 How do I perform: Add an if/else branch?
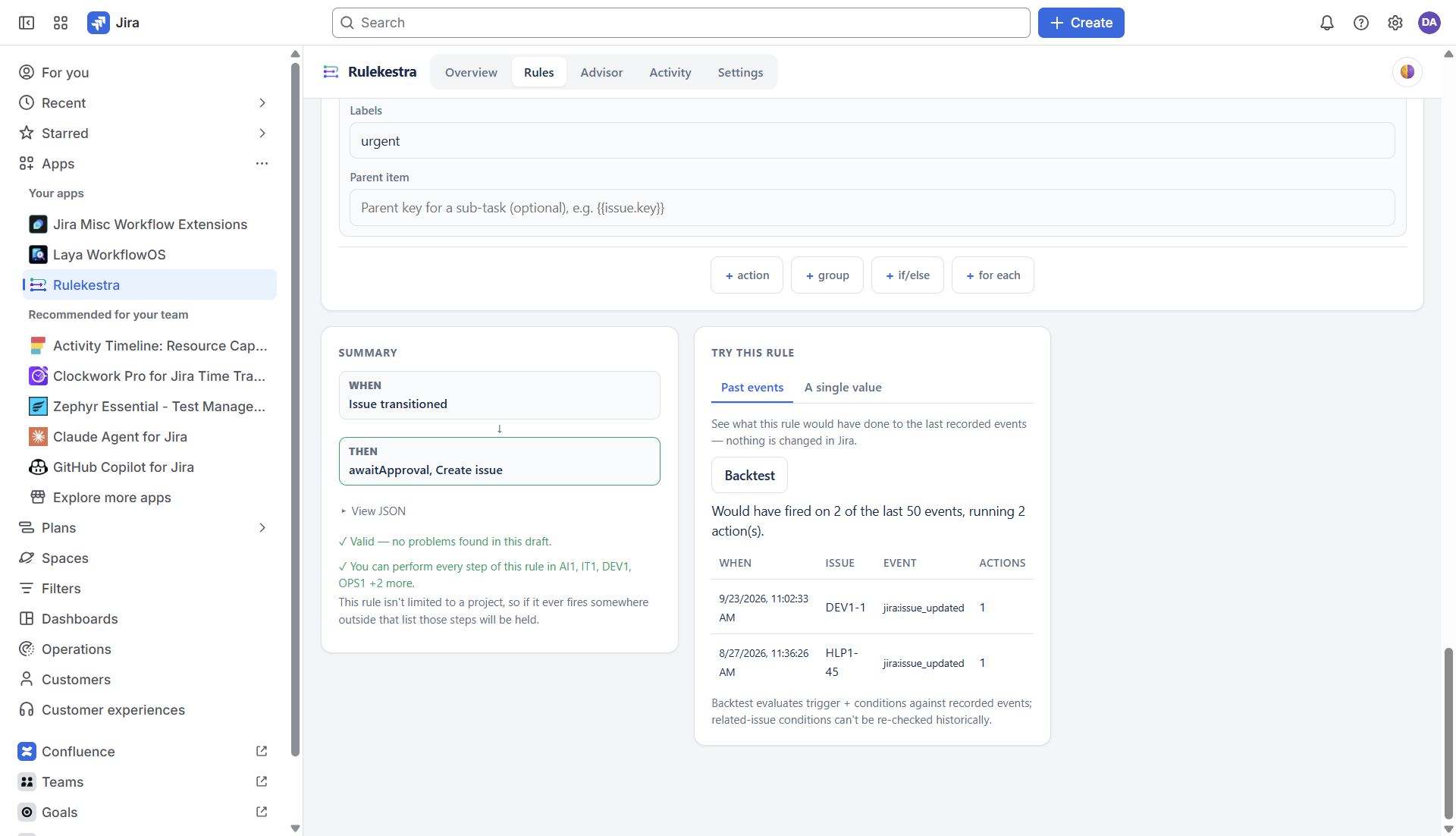click(x=908, y=275)
